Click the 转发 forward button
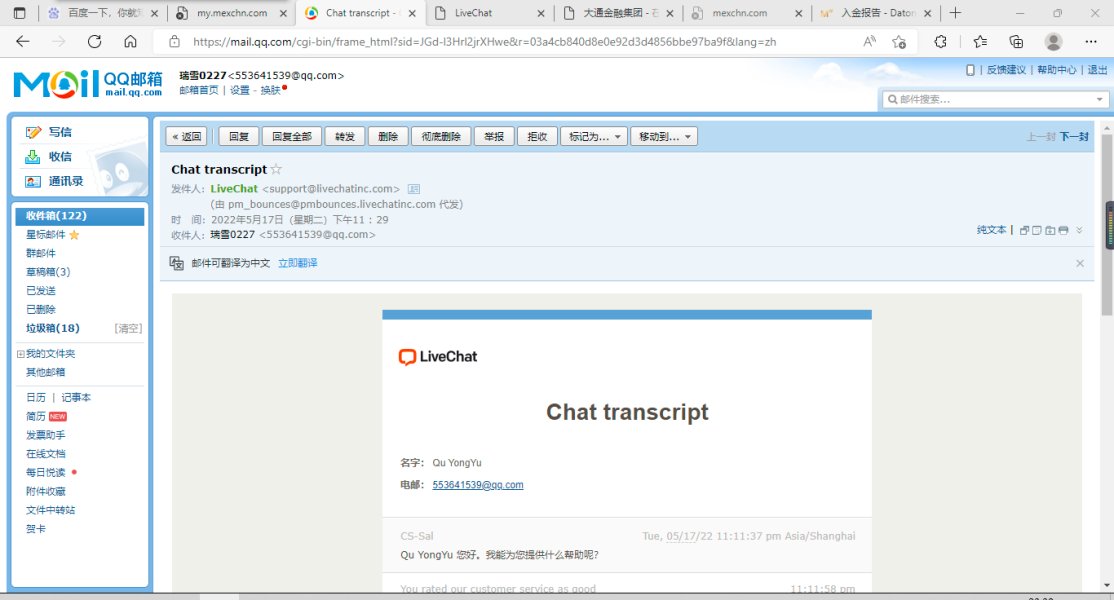This screenshot has width=1114, height=600. coord(345,136)
